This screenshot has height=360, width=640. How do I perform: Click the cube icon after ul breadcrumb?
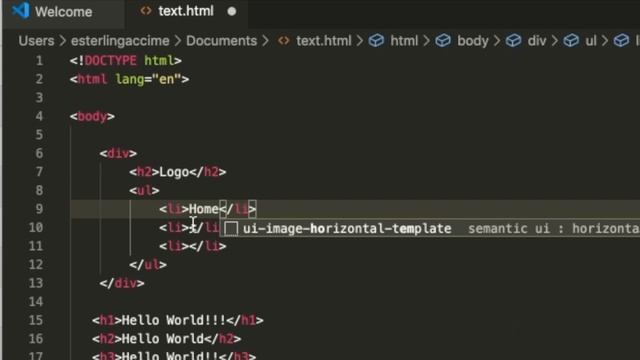[621, 41]
